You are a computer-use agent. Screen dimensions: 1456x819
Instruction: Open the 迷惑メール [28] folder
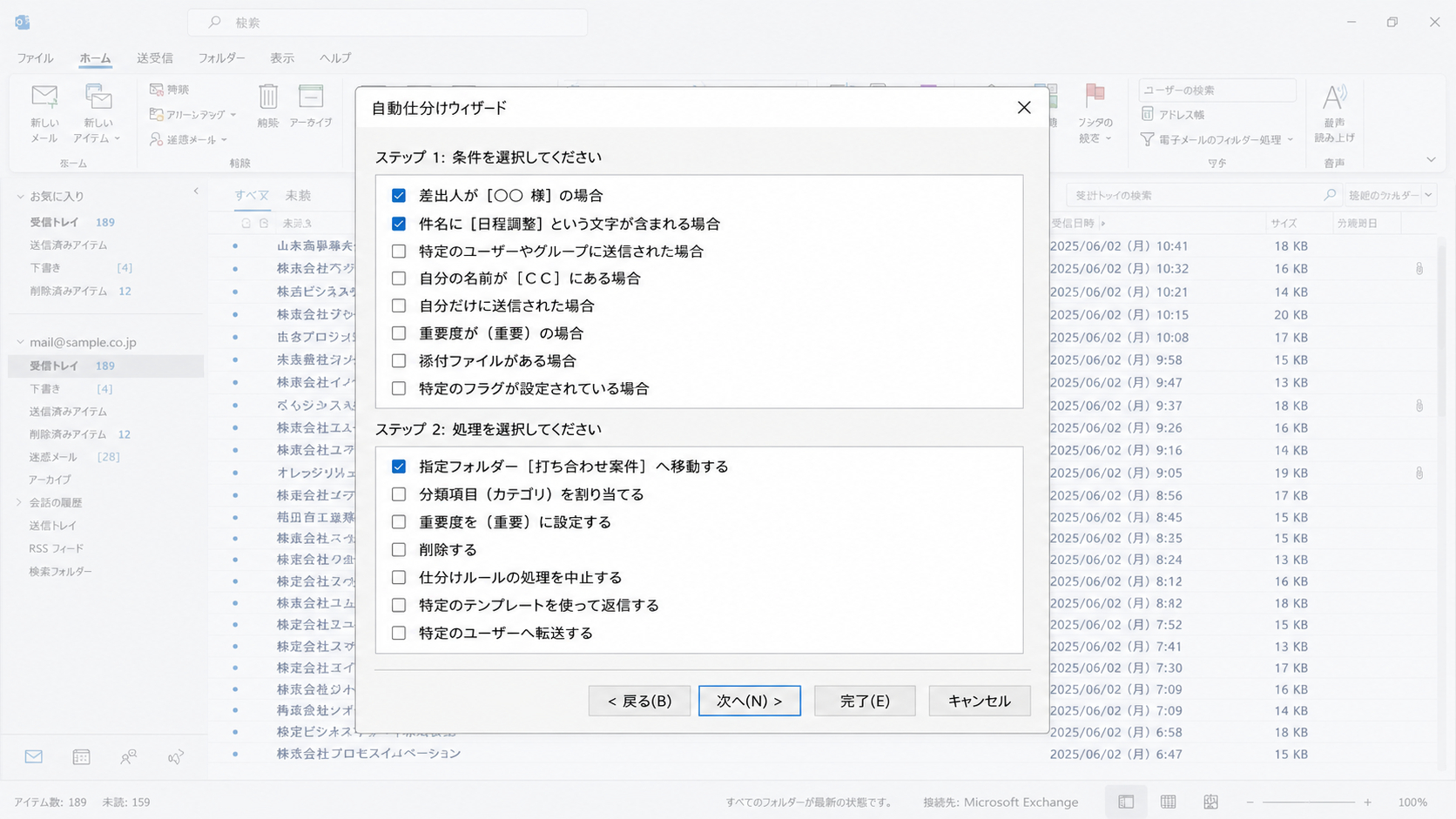(75, 457)
